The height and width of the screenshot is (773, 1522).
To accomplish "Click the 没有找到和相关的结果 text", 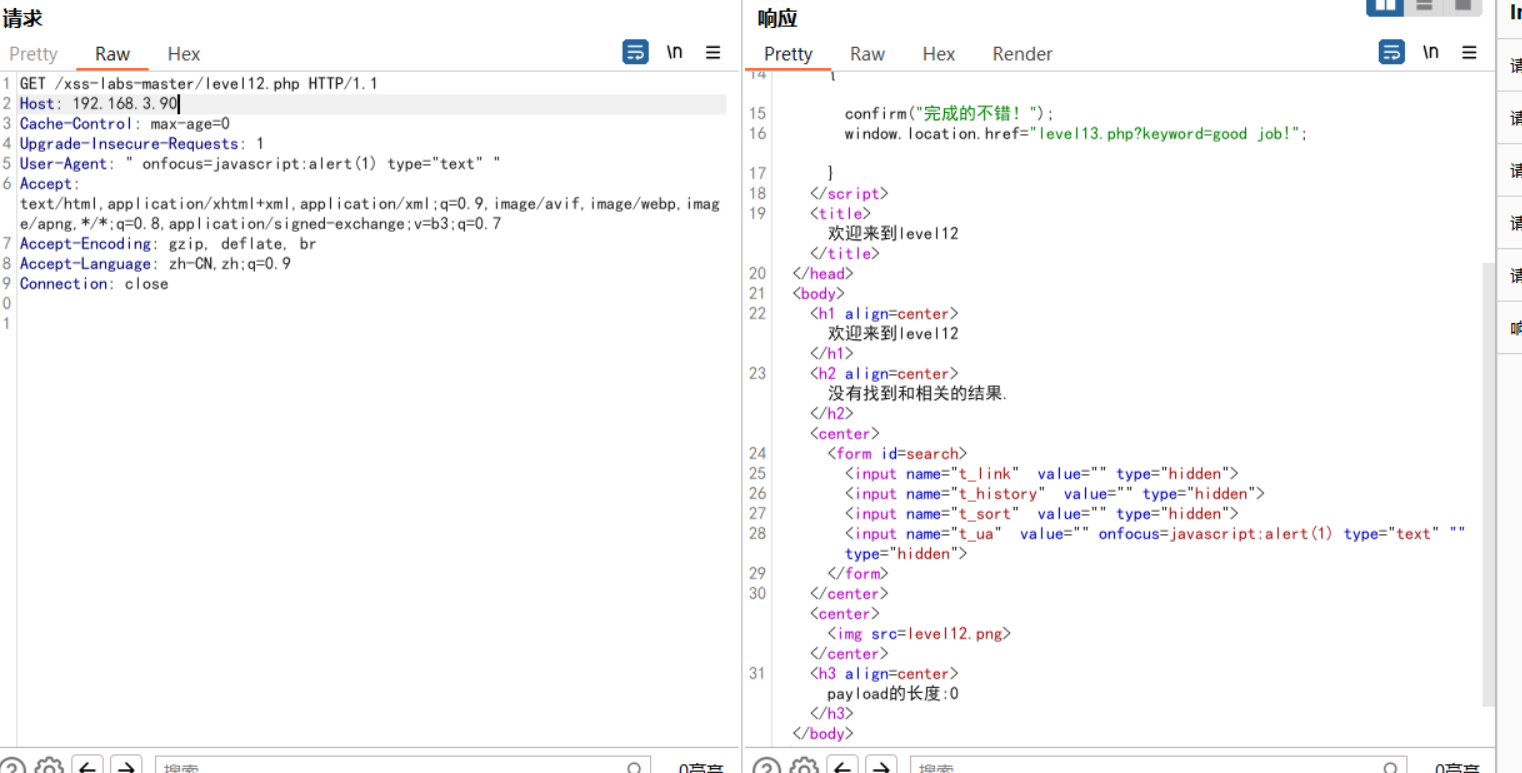I will 917,393.
